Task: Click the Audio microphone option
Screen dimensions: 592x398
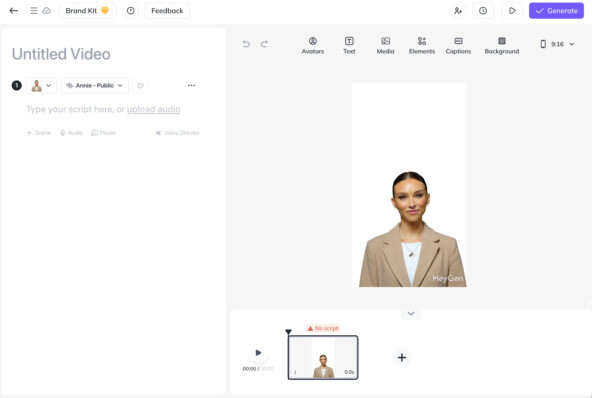Action: [x=71, y=133]
